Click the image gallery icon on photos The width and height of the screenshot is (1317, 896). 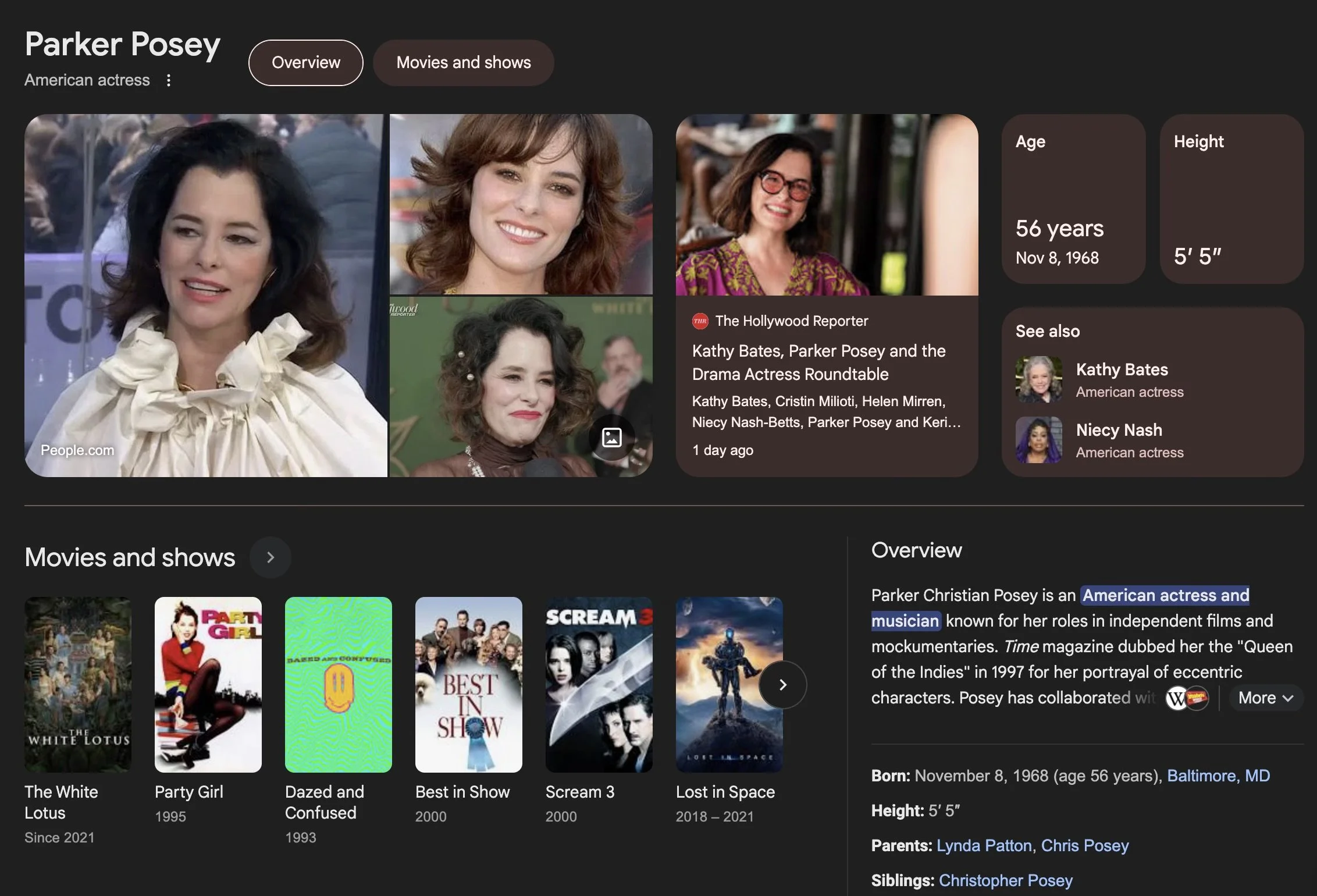(x=611, y=438)
